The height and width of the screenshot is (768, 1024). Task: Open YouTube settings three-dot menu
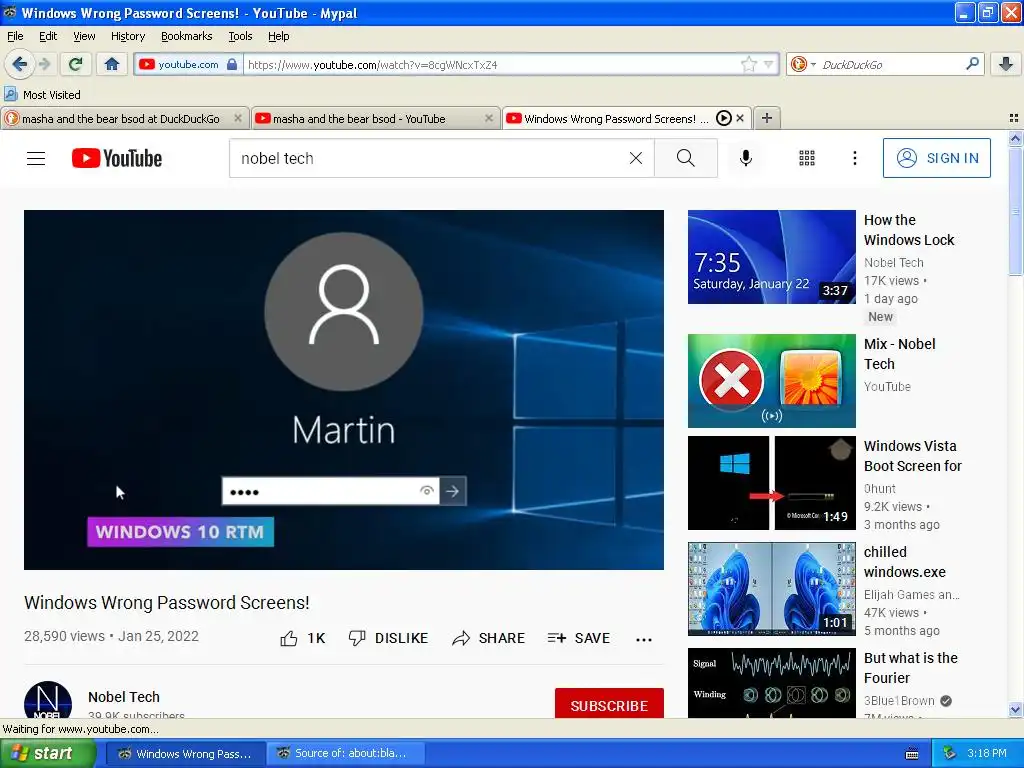854,158
